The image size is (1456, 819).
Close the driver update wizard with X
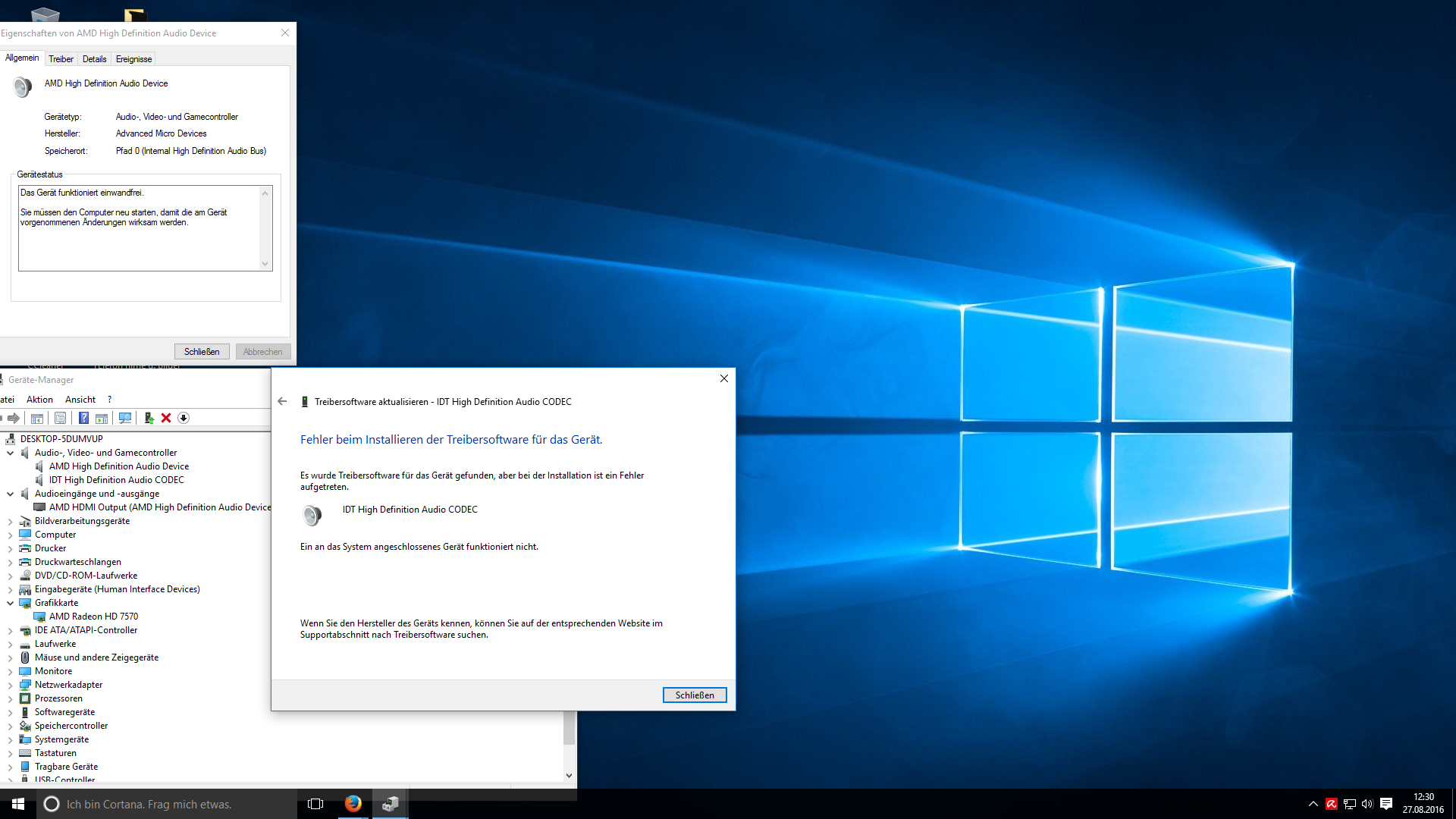click(x=724, y=378)
